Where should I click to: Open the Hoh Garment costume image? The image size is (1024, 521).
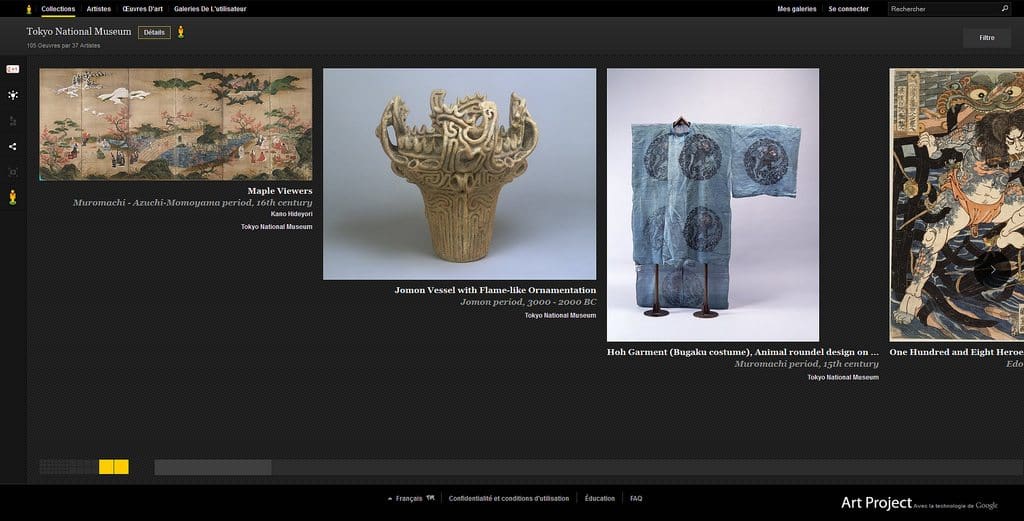(x=712, y=205)
